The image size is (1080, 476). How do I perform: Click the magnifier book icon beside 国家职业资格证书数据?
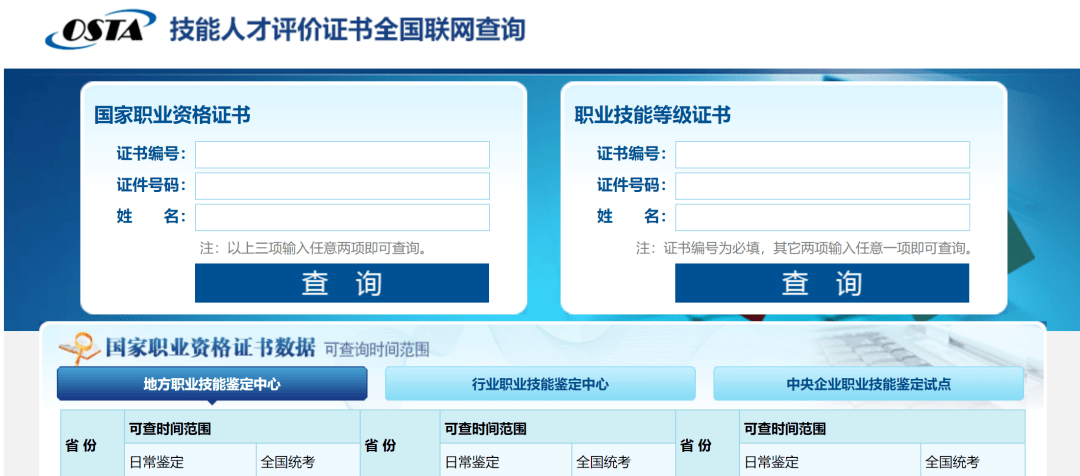tap(81, 349)
